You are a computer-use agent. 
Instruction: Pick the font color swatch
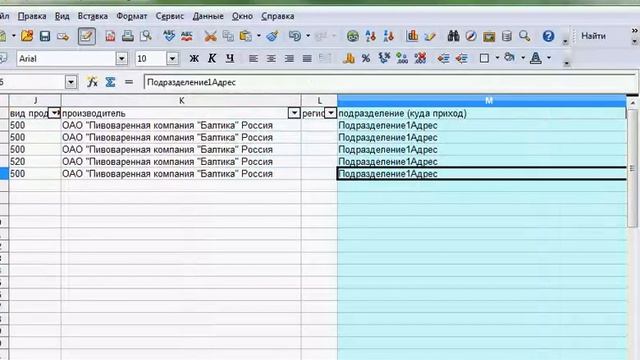[x=536, y=58]
